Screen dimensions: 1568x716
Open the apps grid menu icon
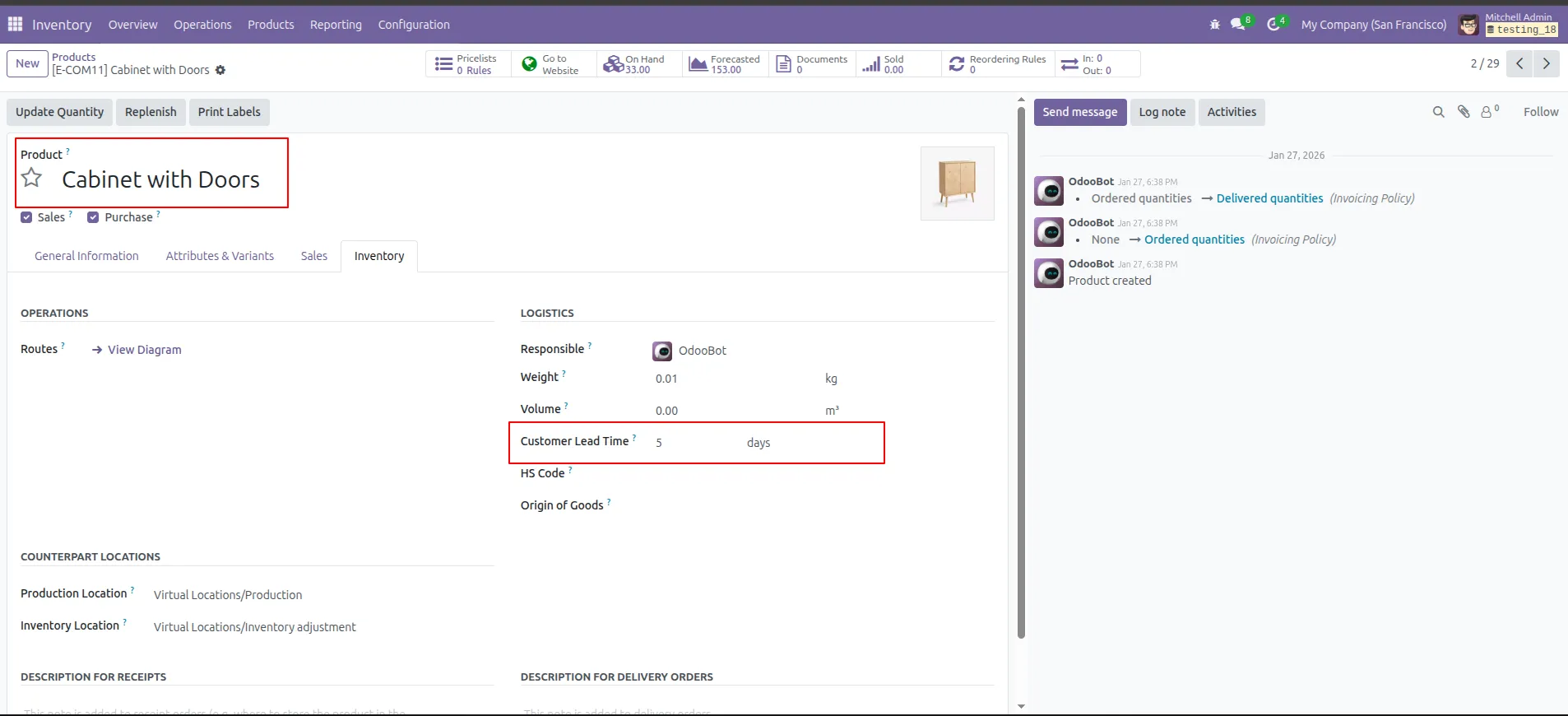[15, 25]
